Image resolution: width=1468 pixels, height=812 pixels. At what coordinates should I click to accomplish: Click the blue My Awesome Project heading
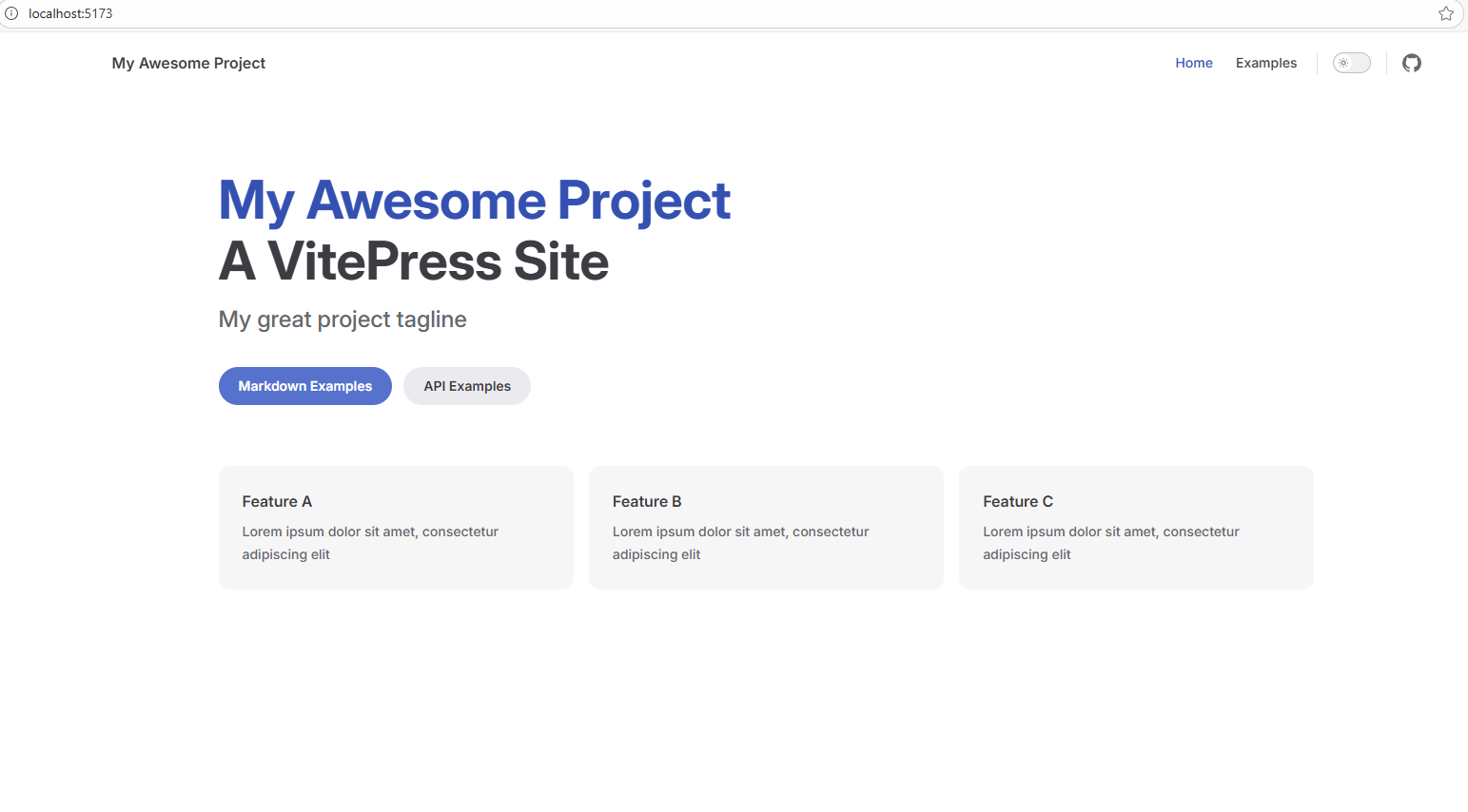coord(475,201)
